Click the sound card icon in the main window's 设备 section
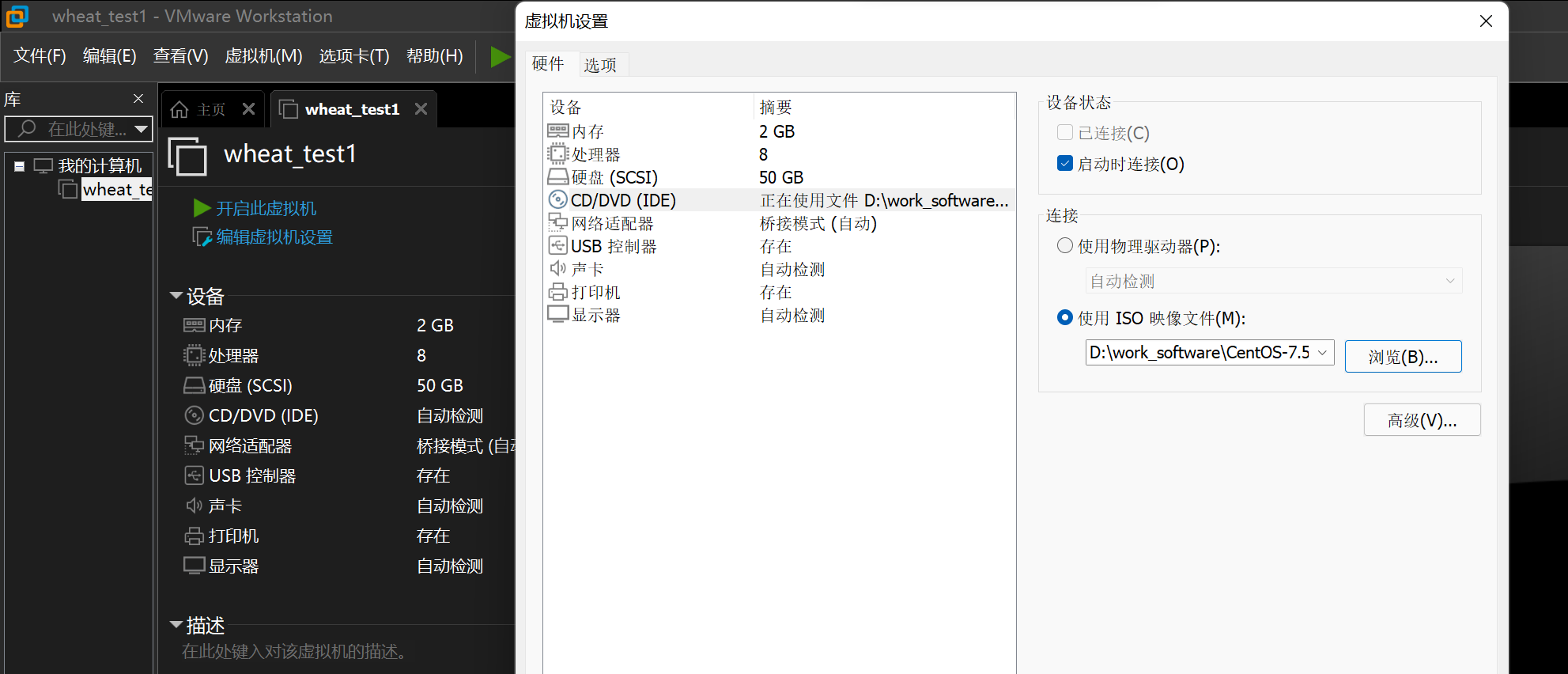Image resolution: width=1568 pixels, height=674 pixels. 195,505
